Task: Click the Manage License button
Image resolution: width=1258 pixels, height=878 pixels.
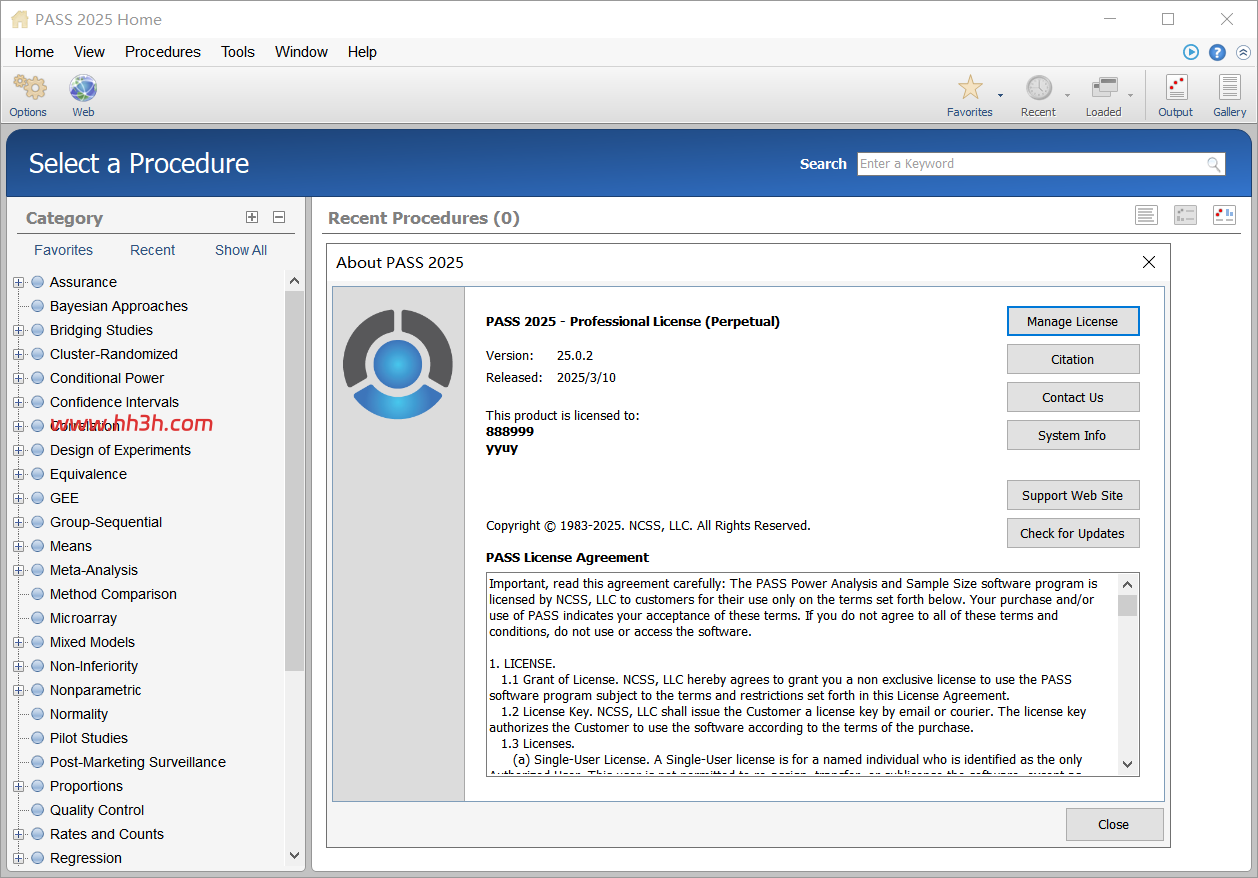Action: (1073, 321)
